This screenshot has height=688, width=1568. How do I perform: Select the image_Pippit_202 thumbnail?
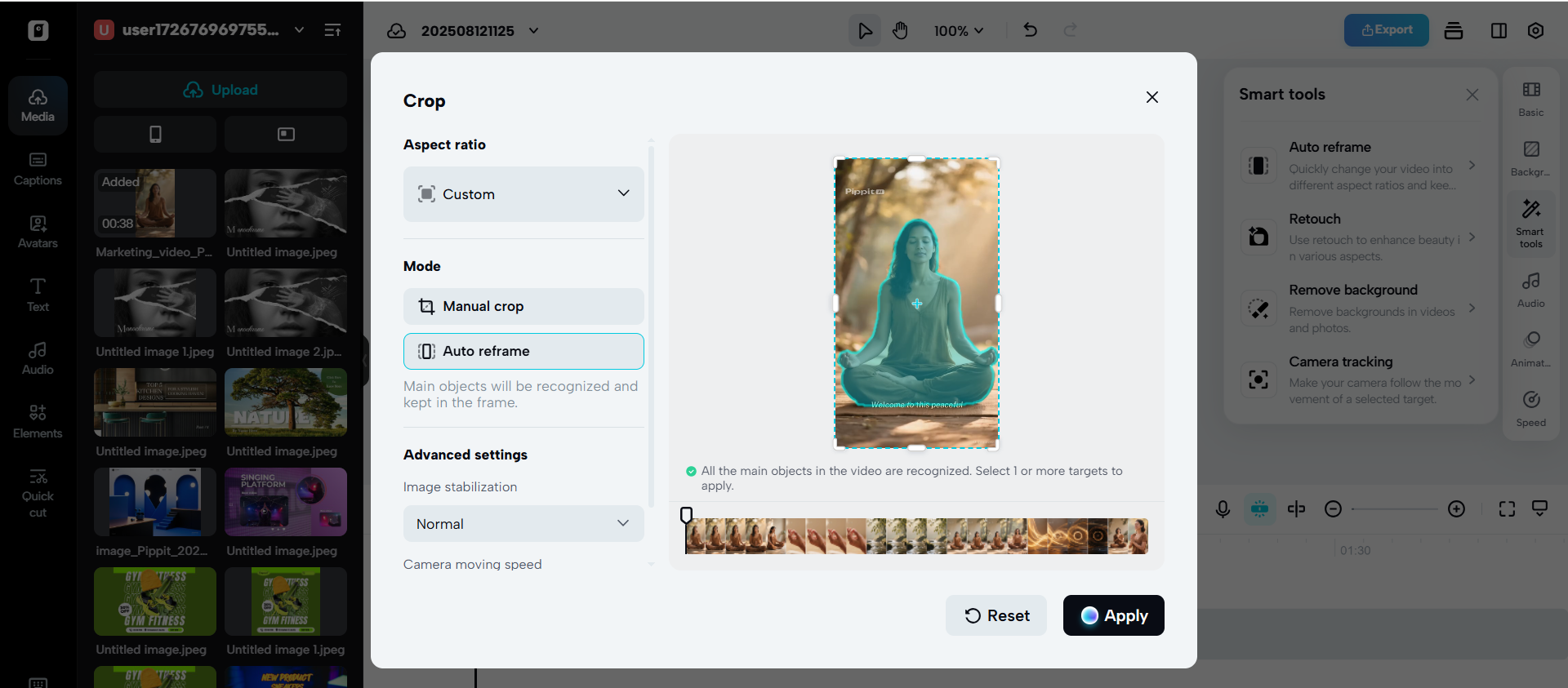pyautogui.click(x=155, y=502)
